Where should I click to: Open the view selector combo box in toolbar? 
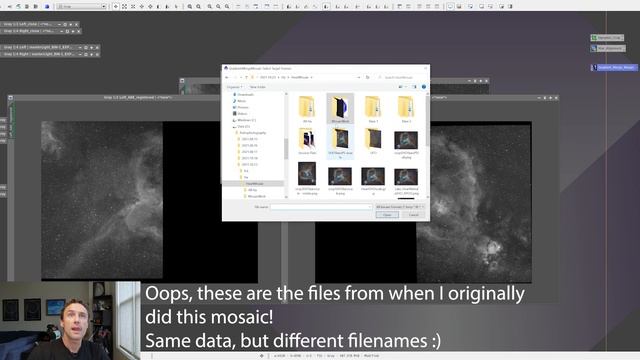click(81, 7)
